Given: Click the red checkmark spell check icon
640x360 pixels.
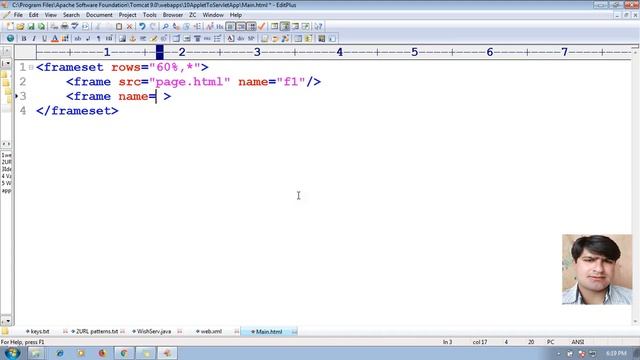Looking at the screenshot, I should [x=262, y=27].
